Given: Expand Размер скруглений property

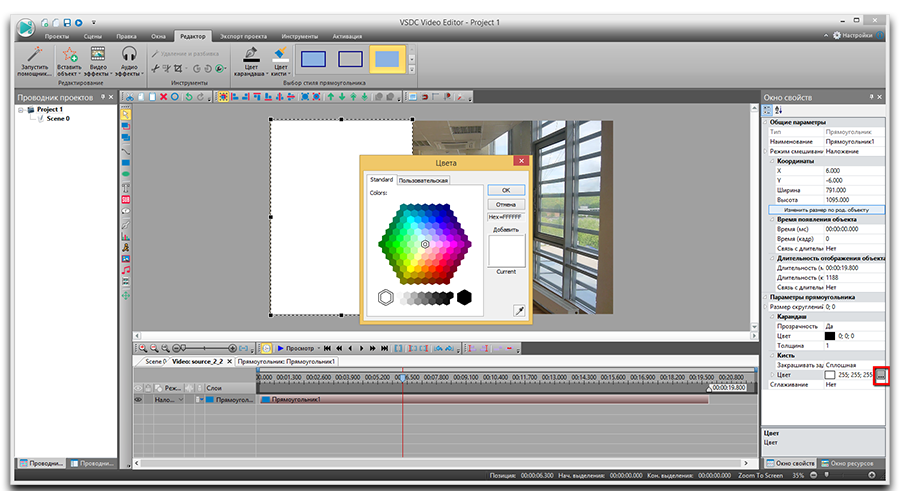Looking at the screenshot, I should (765, 307).
